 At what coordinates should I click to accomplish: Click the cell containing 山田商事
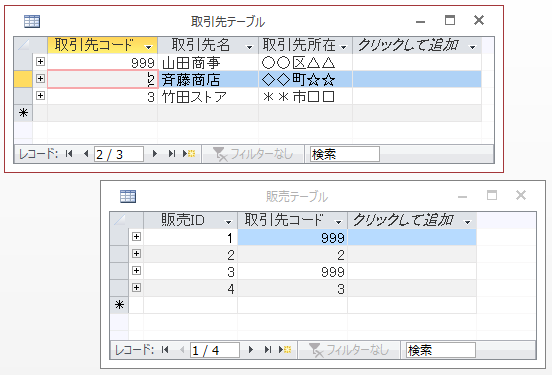pos(208,62)
